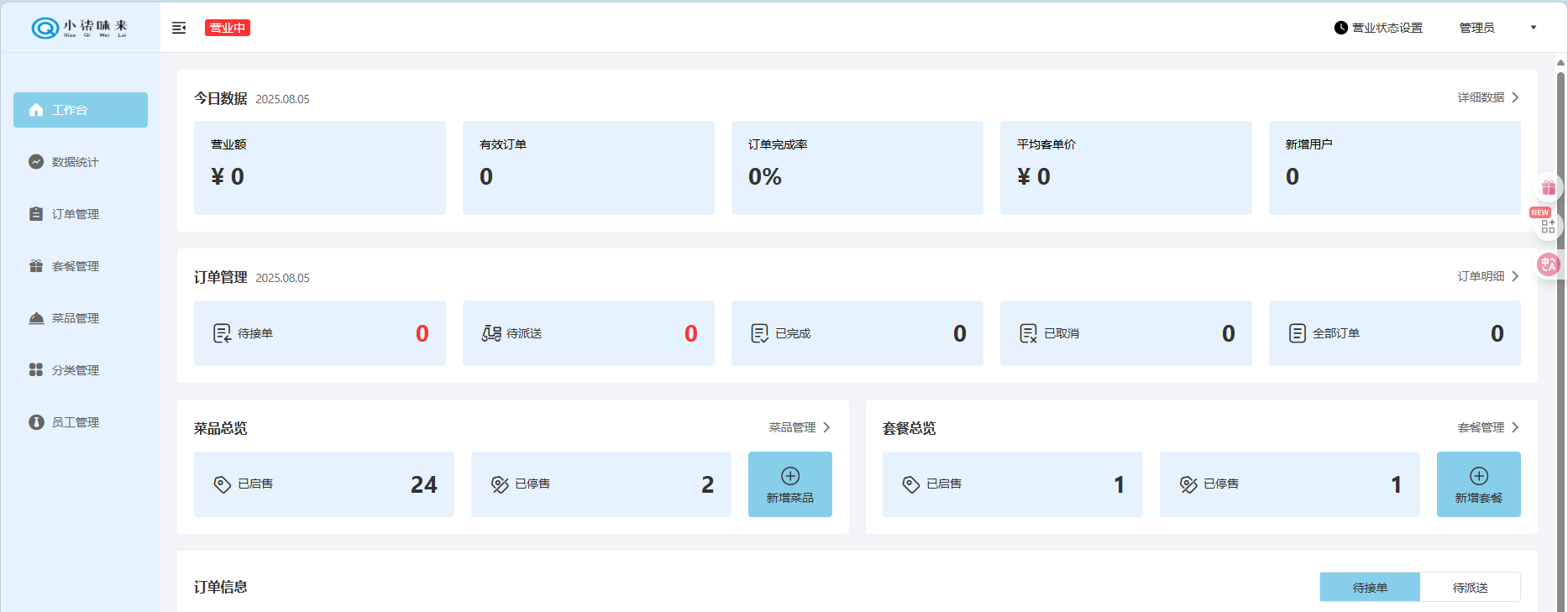Click the plus icon for 新增菜品
1568x612 pixels.
click(789, 476)
